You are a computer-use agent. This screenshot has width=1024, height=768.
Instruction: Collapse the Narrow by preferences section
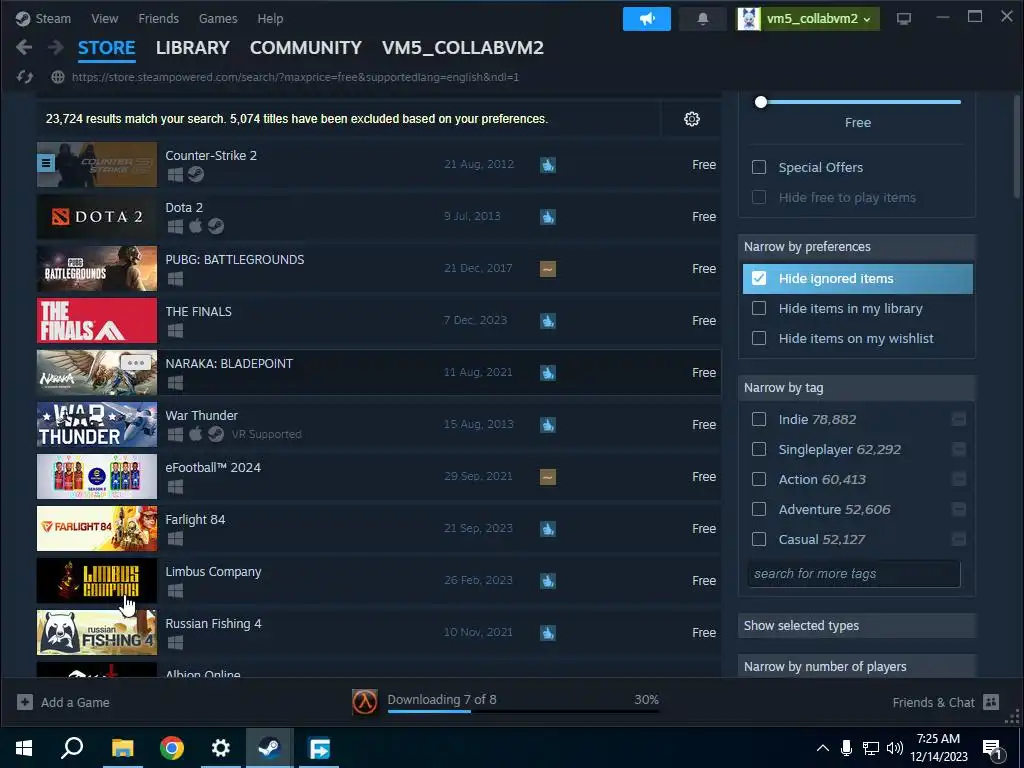pyautogui.click(x=857, y=247)
